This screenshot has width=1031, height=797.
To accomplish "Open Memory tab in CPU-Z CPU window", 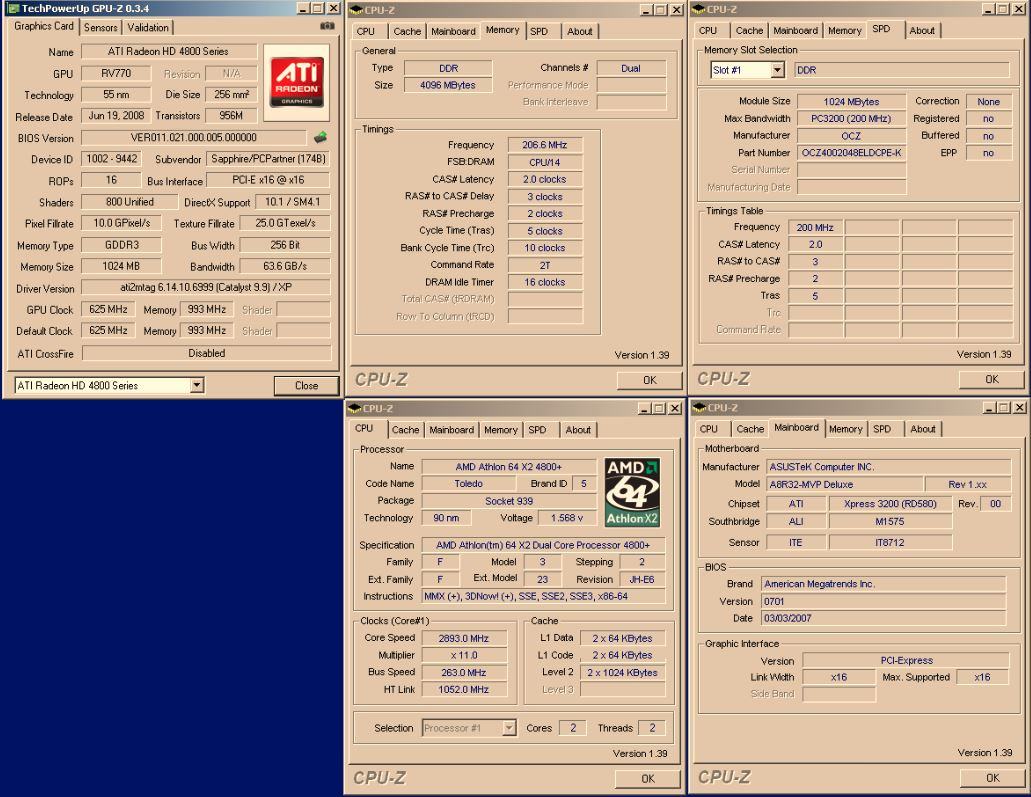I will coord(501,430).
